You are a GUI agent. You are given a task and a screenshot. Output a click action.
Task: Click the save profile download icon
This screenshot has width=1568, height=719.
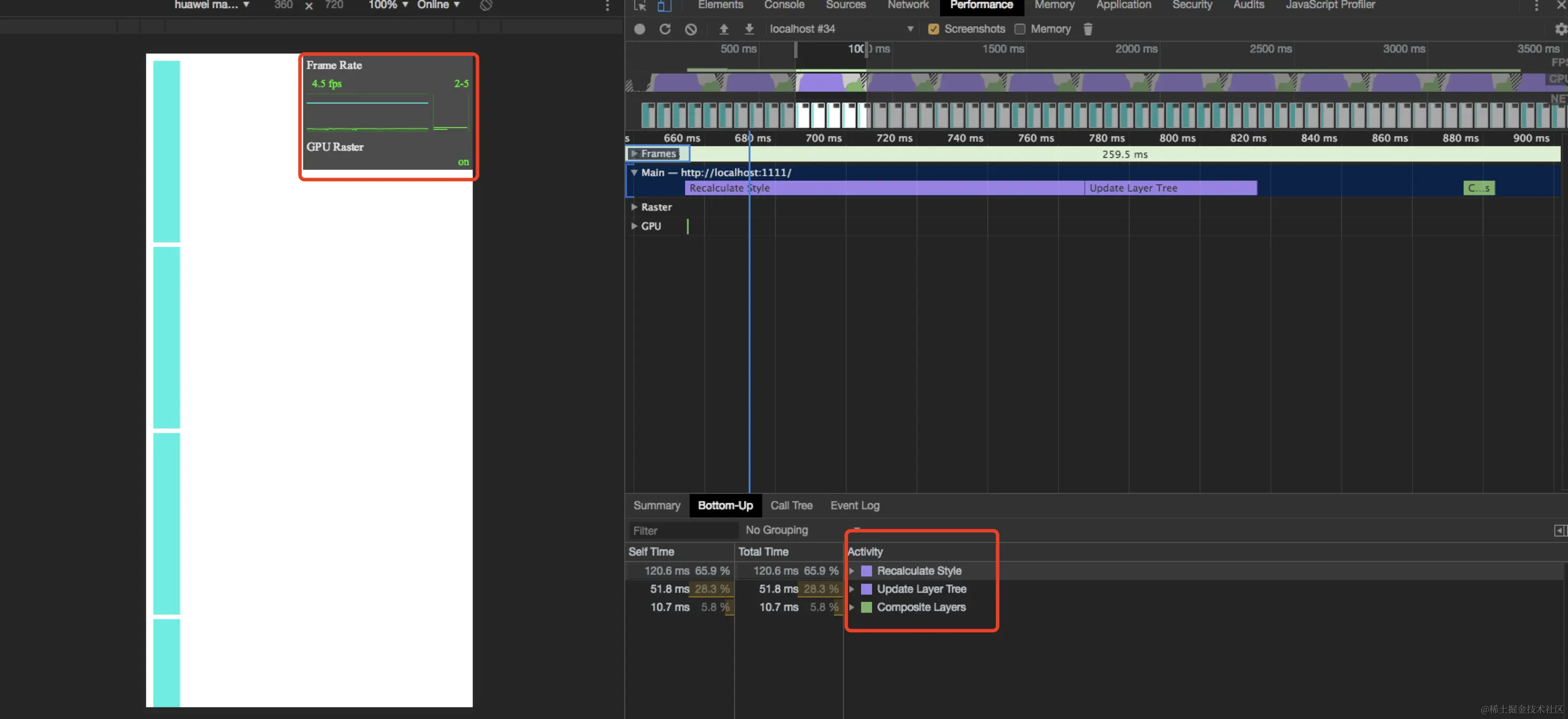pos(749,29)
